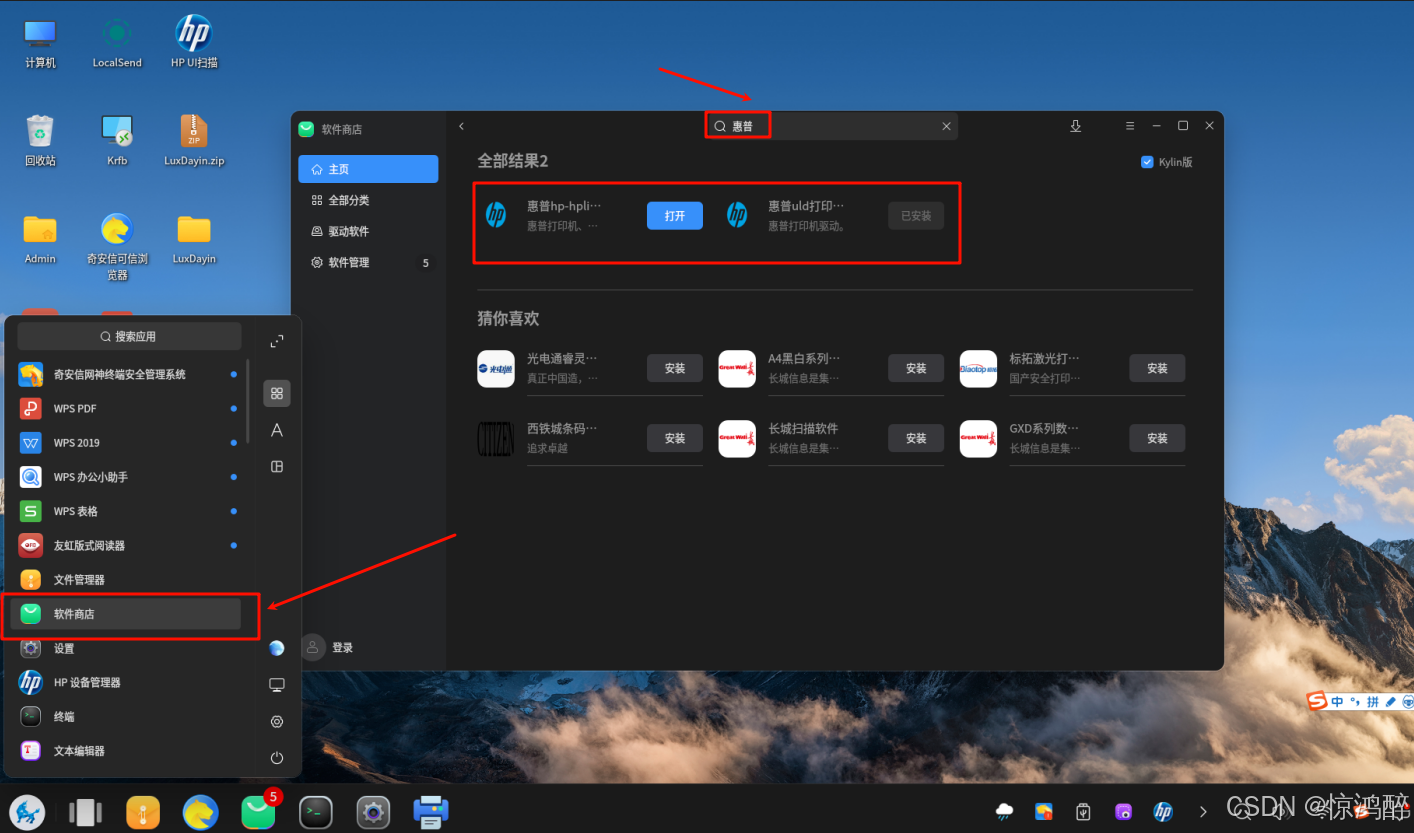
Task: Open the Krfb desktop shortcut
Action: [117, 139]
